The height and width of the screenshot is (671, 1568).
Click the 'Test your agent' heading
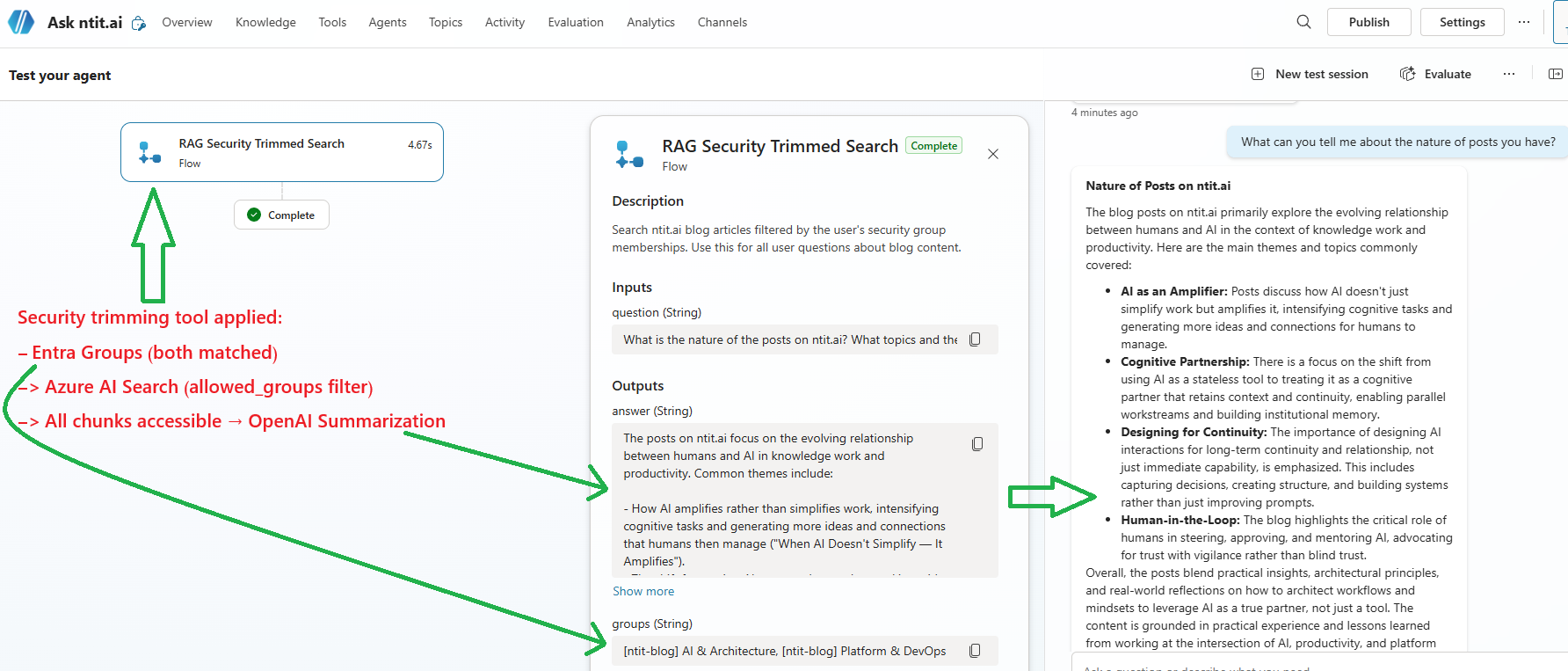tap(60, 75)
